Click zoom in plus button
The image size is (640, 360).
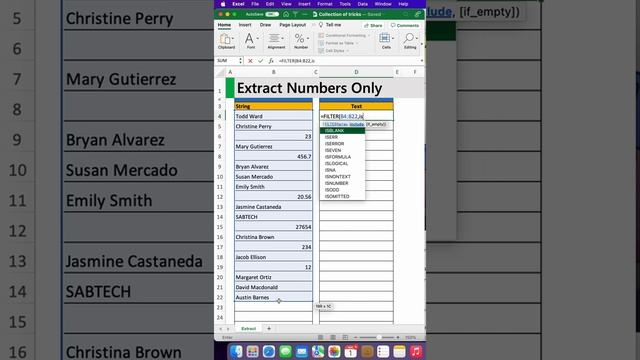coord(398,338)
